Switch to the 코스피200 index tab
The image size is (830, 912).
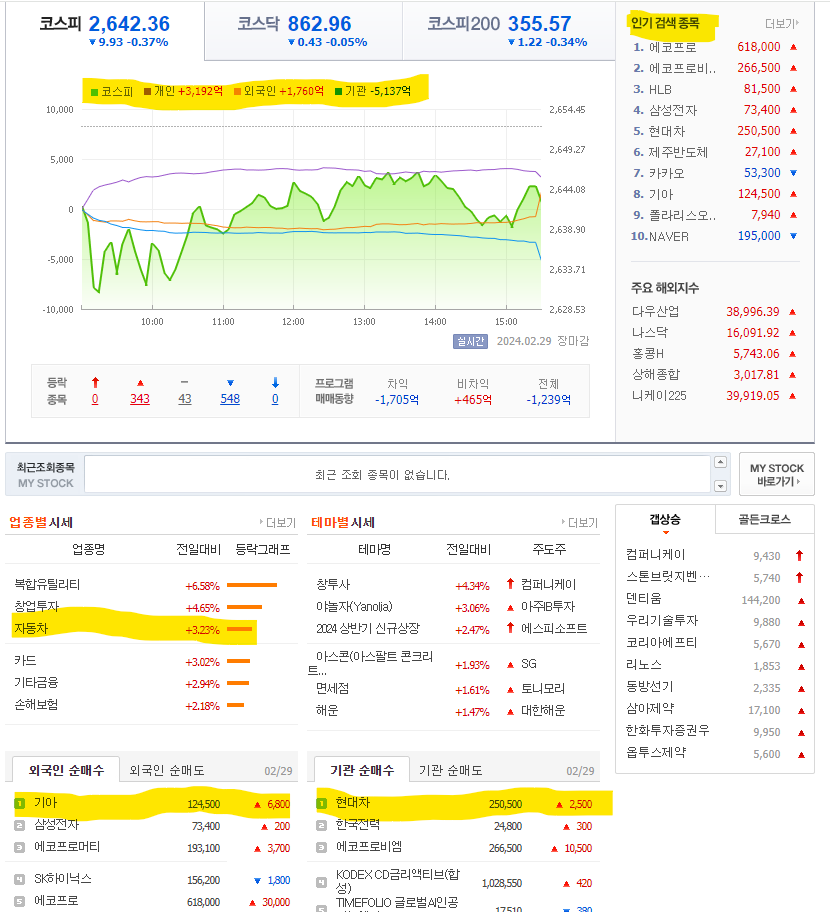508,31
